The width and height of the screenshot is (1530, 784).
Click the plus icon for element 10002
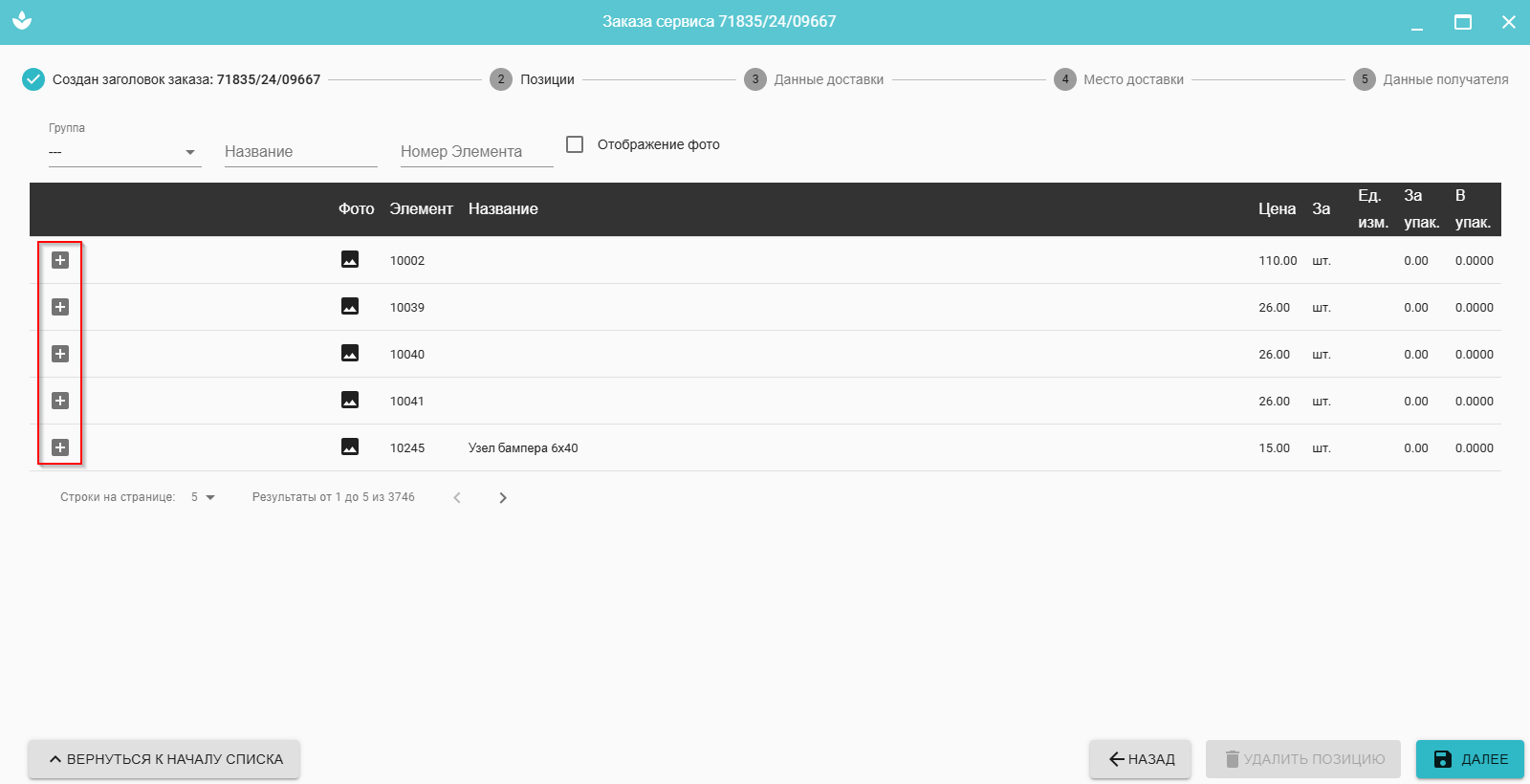pos(60,260)
